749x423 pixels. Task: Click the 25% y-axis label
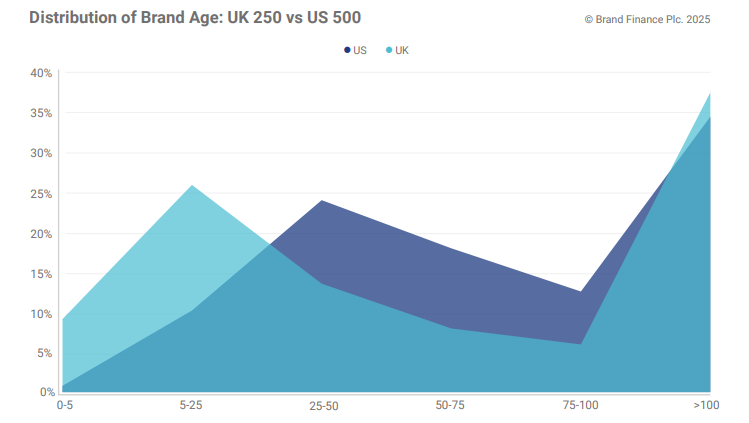42,193
